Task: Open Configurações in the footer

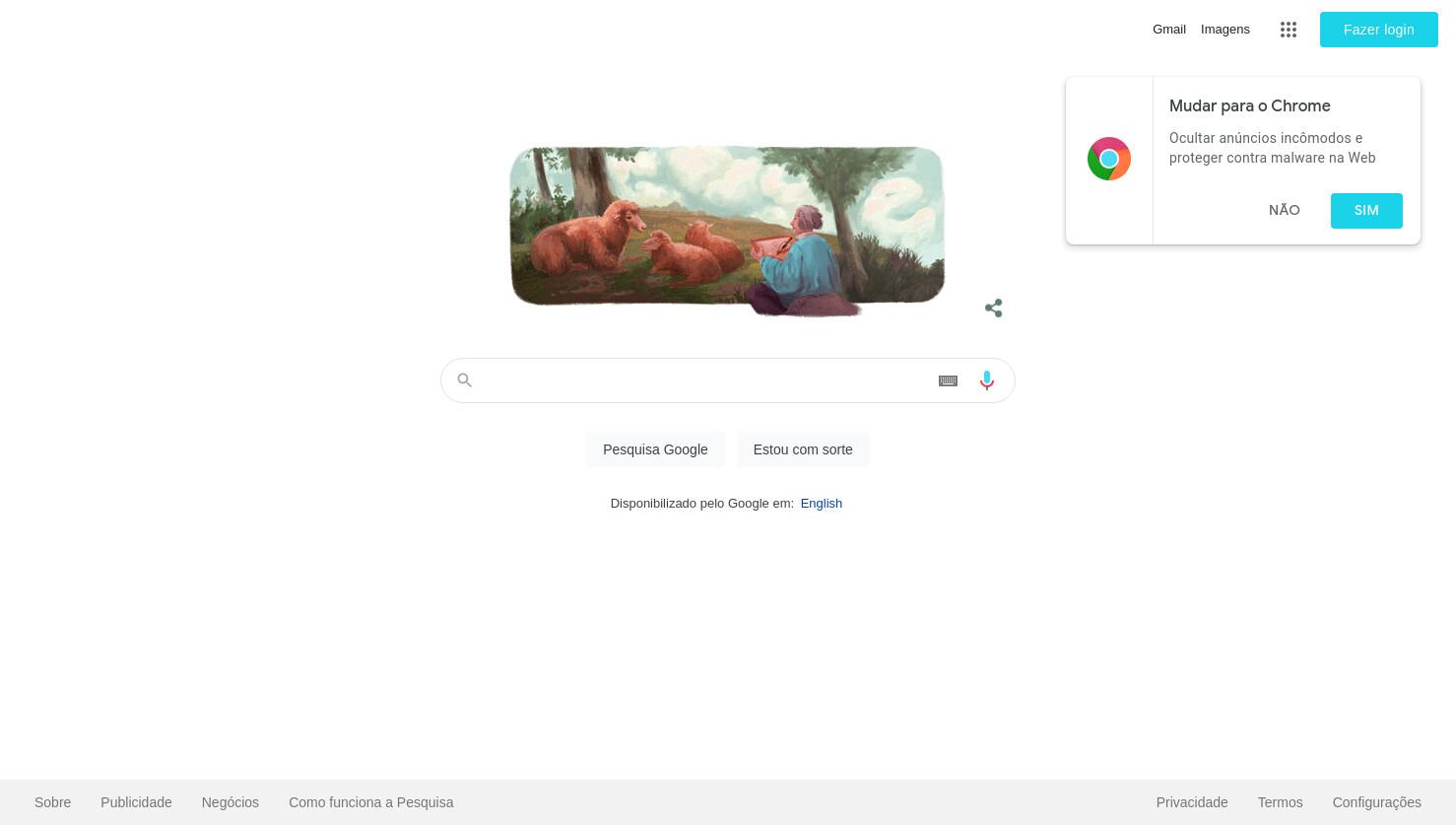Action: click(1376, 802)
